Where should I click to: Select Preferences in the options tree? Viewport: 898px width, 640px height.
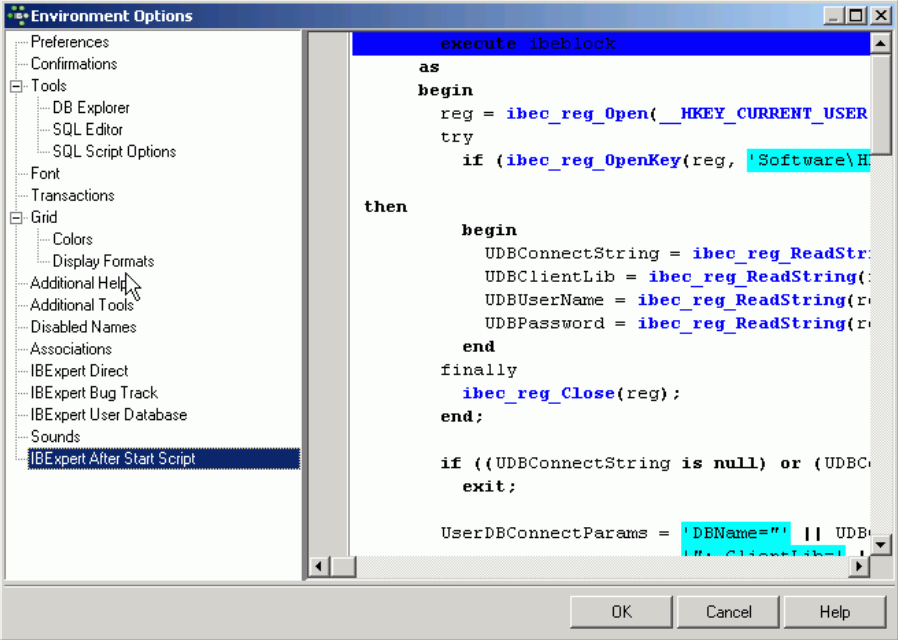pos(69,42)
